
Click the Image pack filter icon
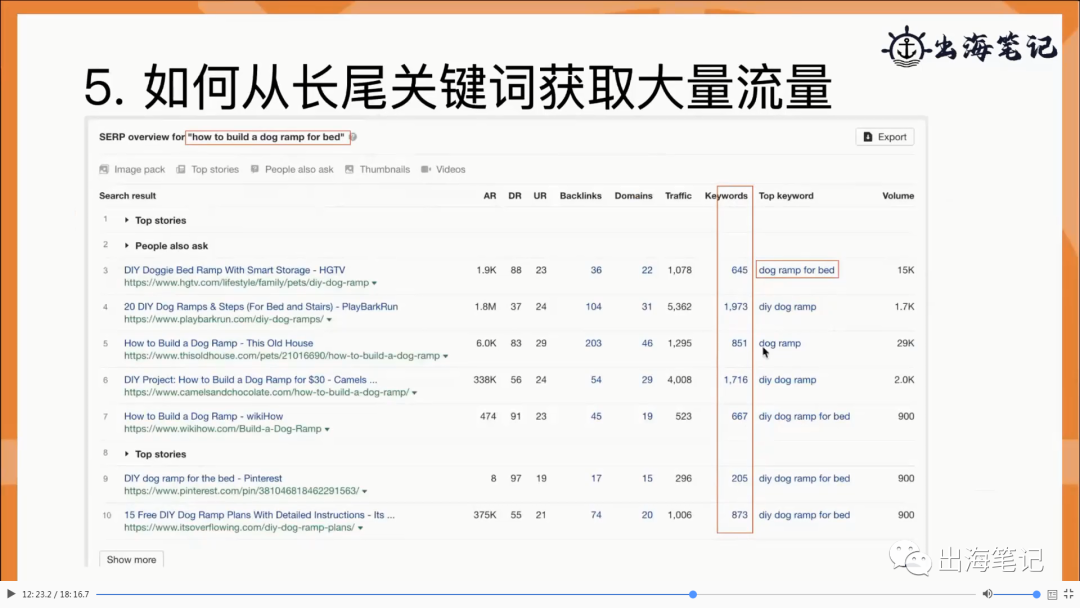104,169
